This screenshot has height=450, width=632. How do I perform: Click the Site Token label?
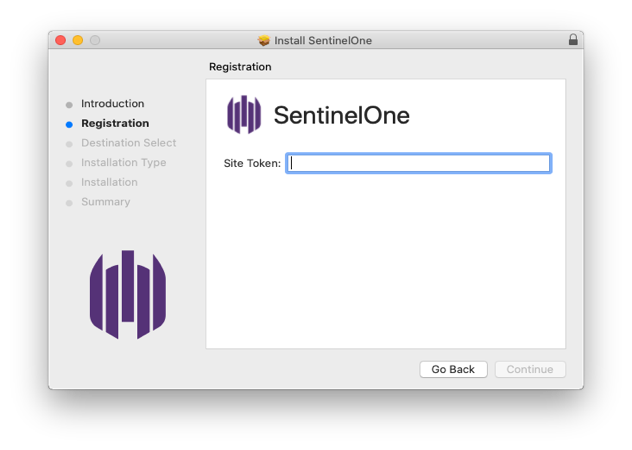[x=252, y=164]
